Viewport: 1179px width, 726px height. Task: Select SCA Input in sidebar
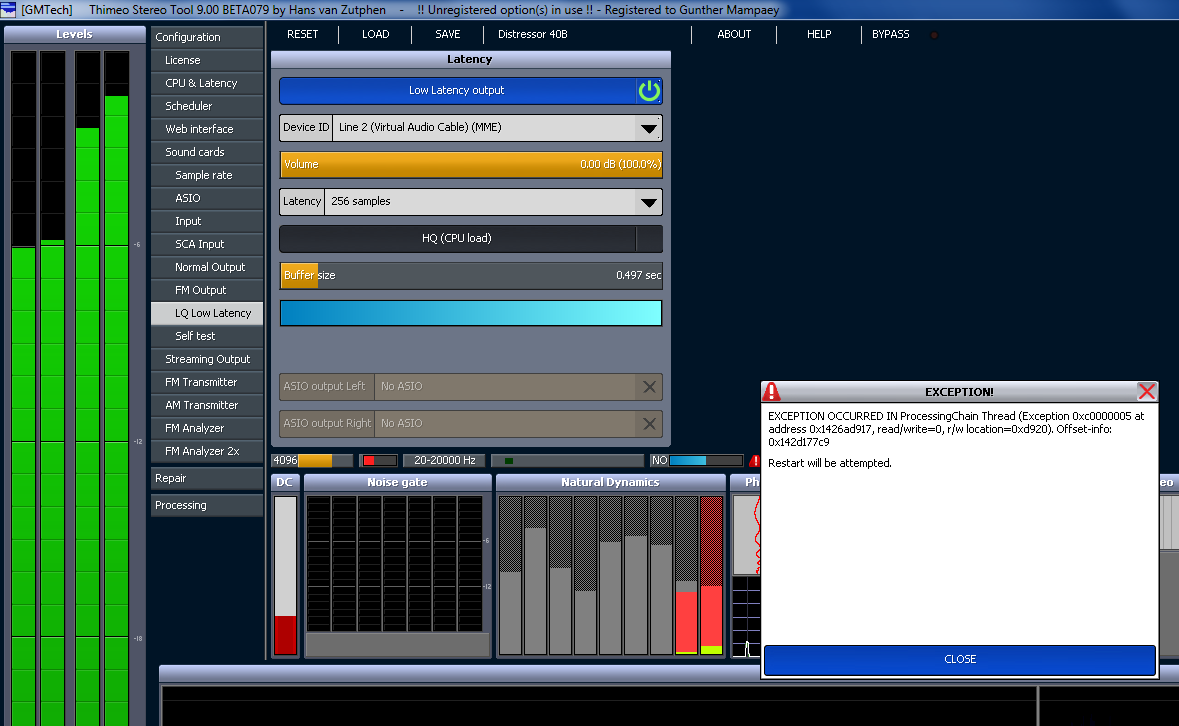pos(207,244)
